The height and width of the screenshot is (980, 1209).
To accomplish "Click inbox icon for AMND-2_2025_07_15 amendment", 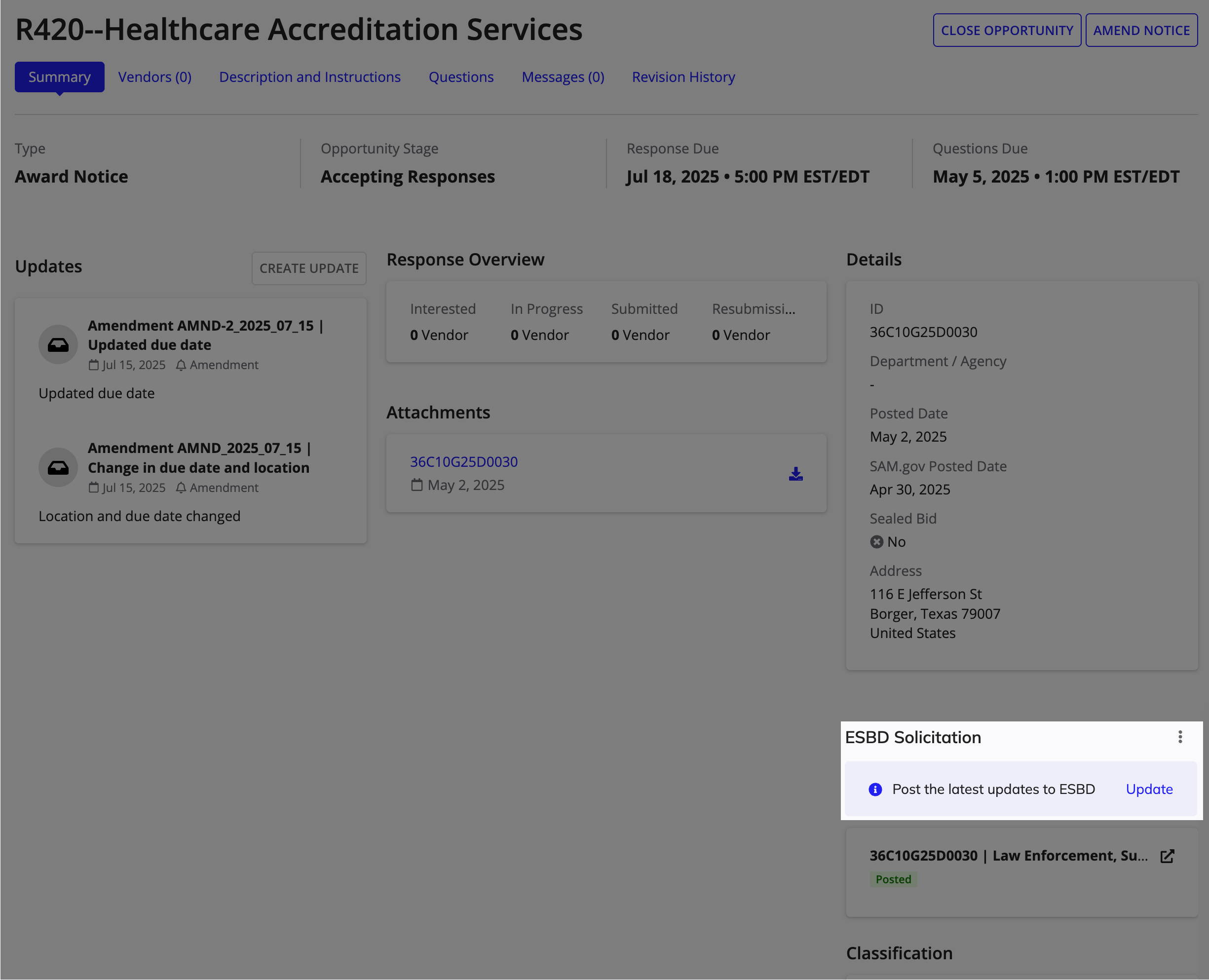I will [x=58, y=344].
